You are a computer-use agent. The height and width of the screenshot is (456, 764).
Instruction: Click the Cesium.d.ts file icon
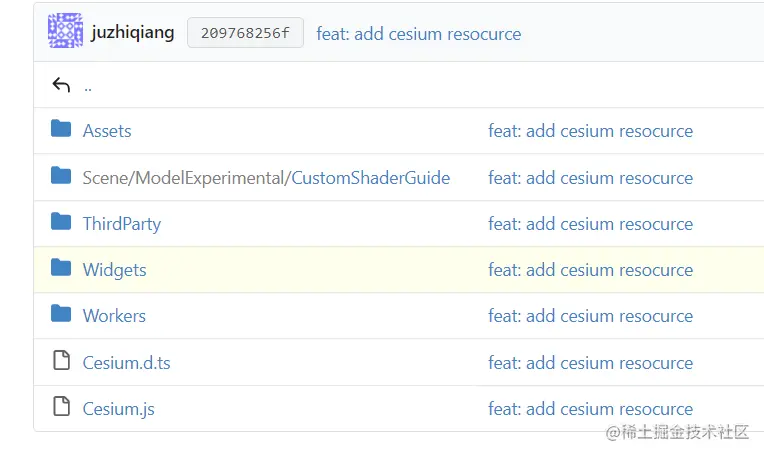[61, 362]
